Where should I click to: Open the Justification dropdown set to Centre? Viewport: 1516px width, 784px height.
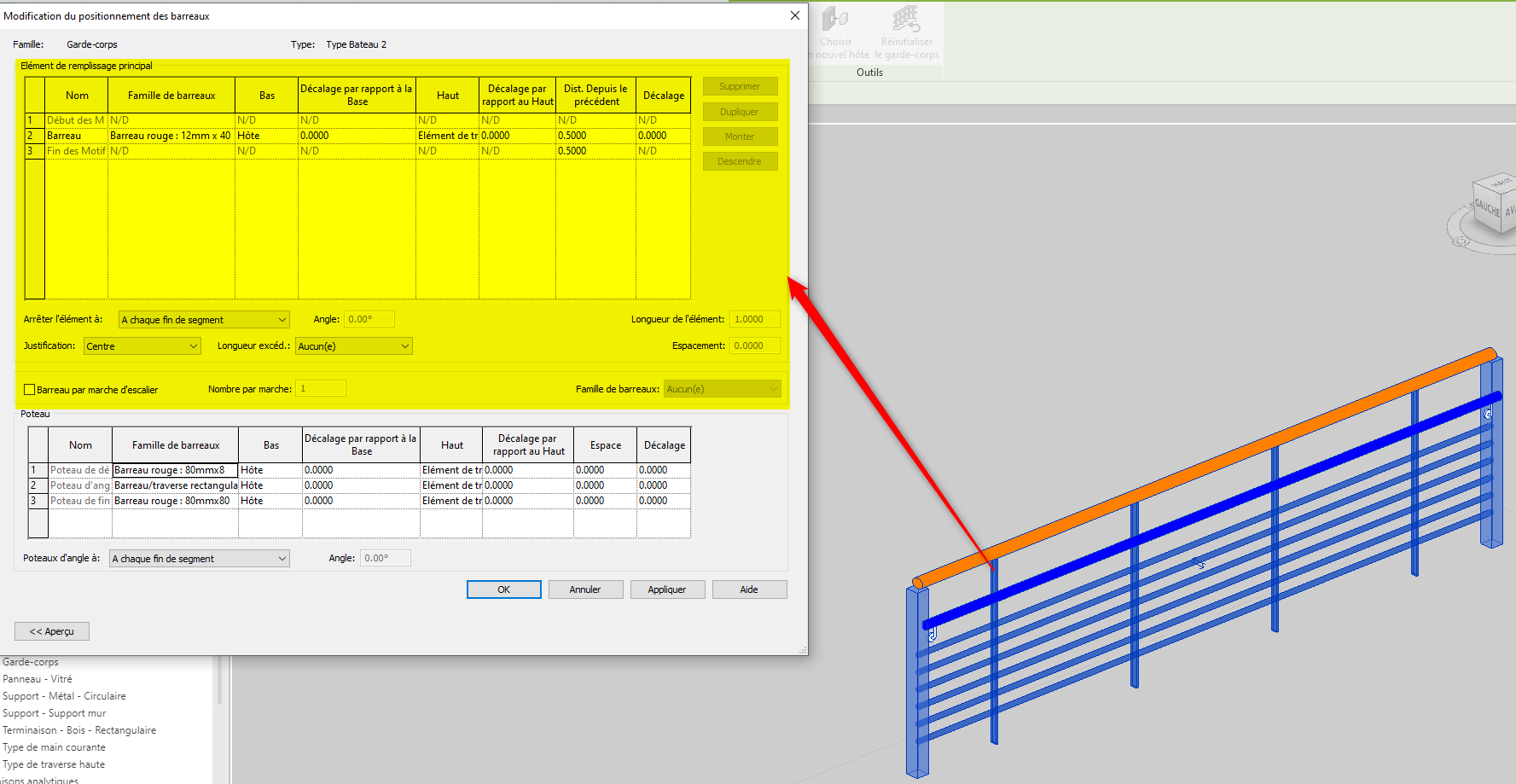[x=142, y=346]
